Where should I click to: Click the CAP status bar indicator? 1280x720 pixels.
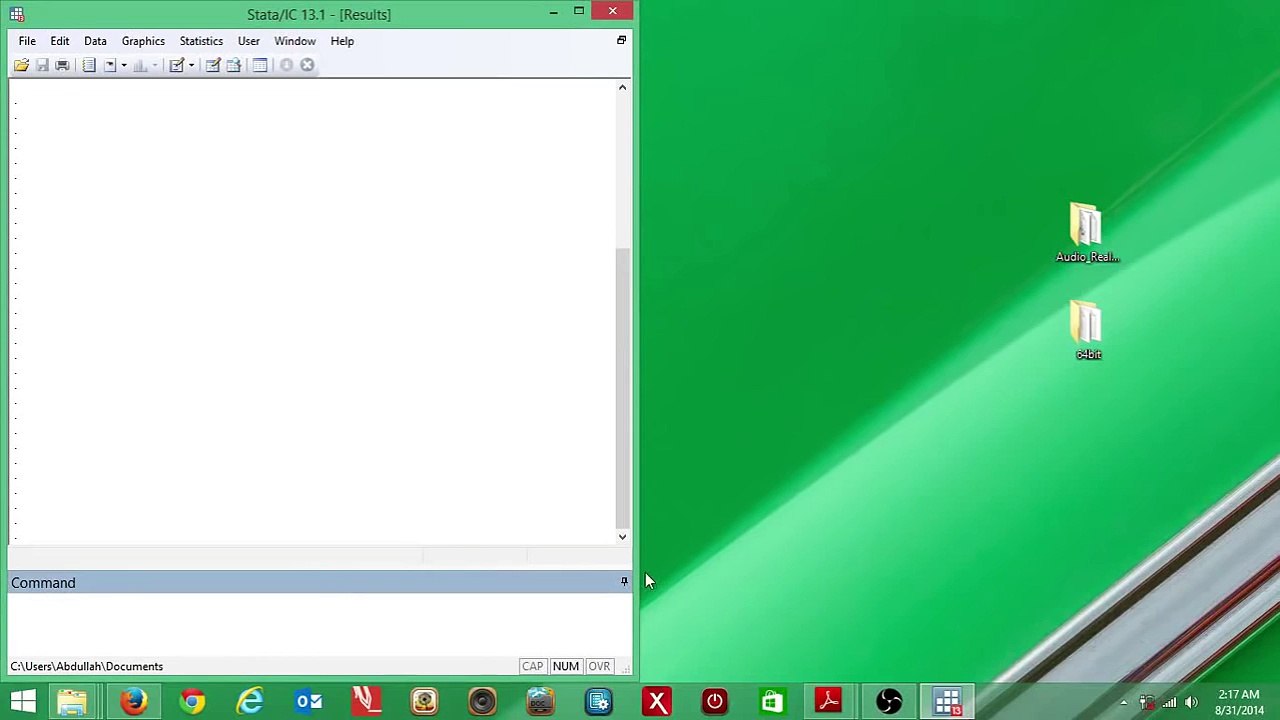(x=532, y=666)
